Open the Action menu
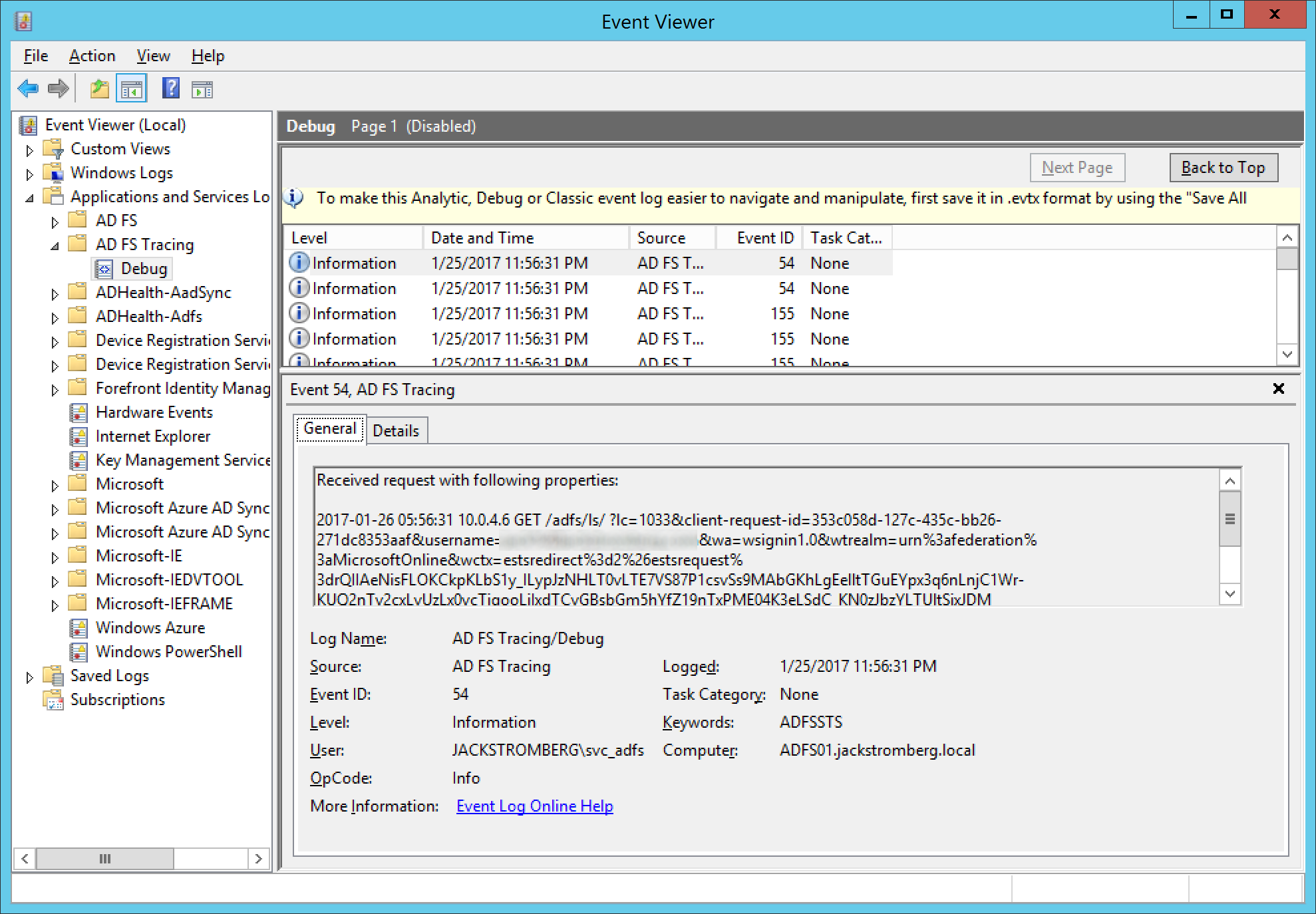The image size is (1316, 914). (92, 56)
